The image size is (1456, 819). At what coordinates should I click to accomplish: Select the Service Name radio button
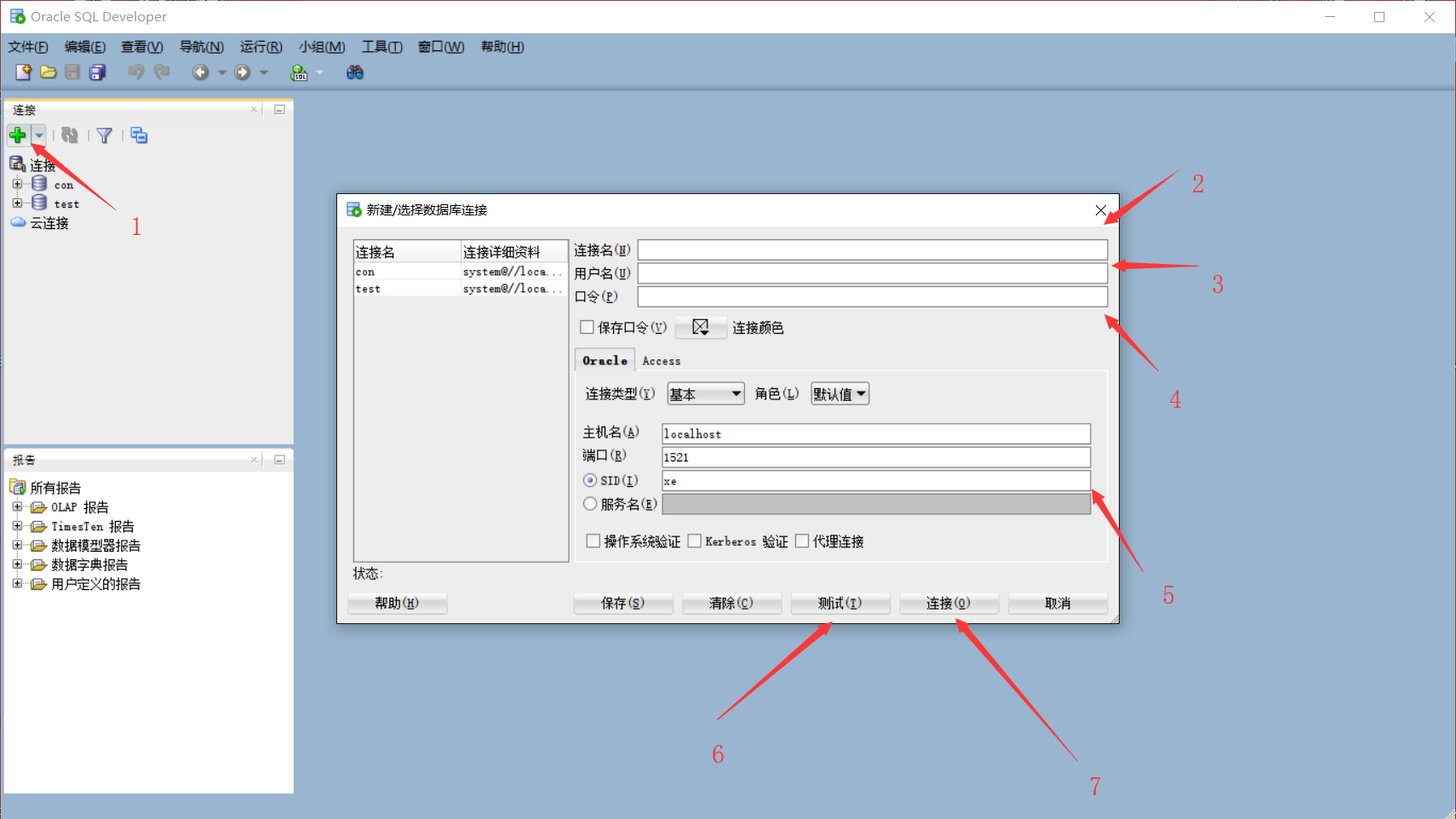(590, 504)
